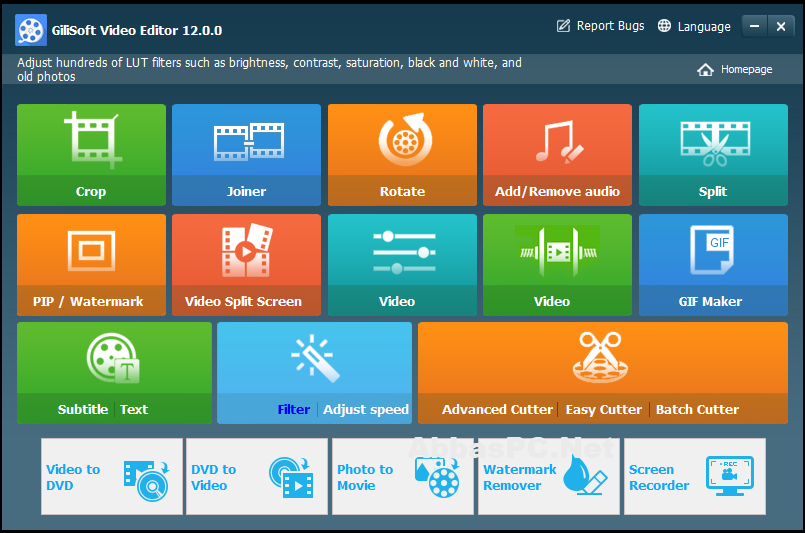The height and width of the screenshot is (533, 805).
Task: Open the Joiner filmstrip icon
Action: tap(249, 141)
